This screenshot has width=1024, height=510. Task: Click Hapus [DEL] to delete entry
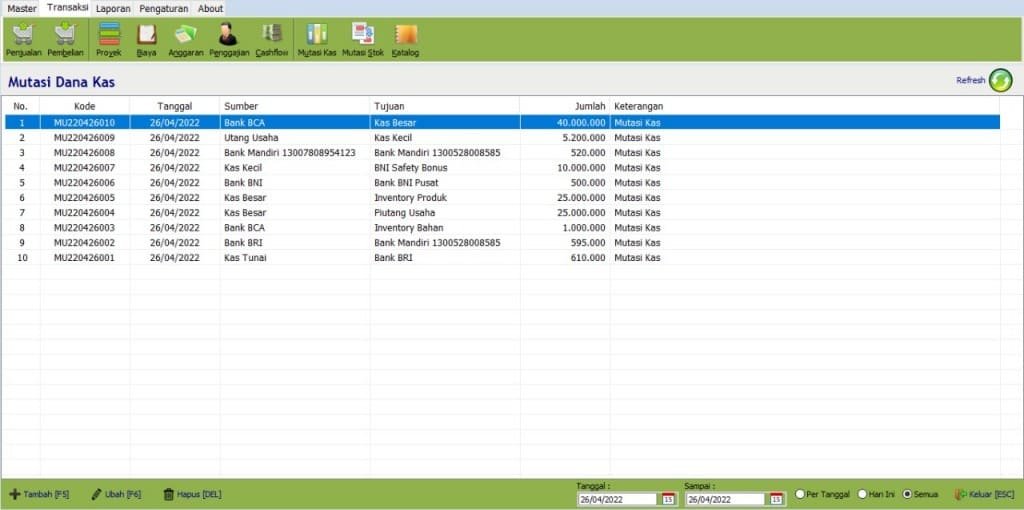point(192,494)
